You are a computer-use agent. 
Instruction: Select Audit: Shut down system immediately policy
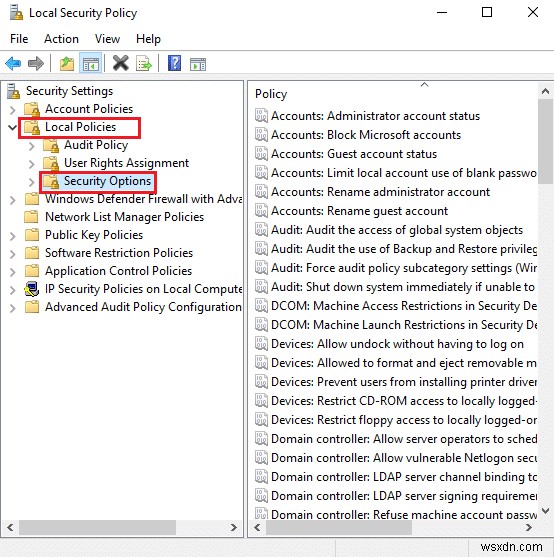403,287
